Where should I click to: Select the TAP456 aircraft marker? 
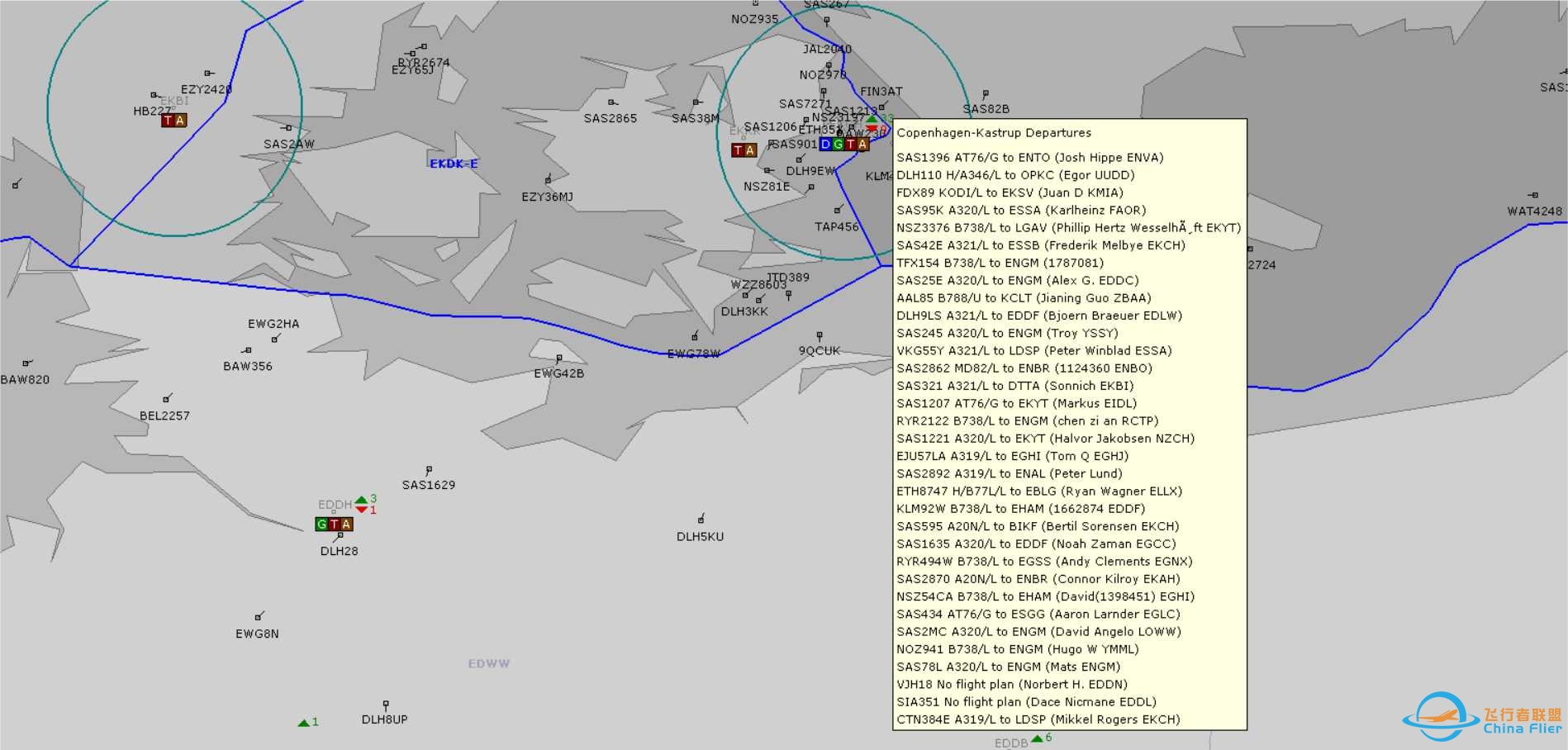(x=839, y=210)
